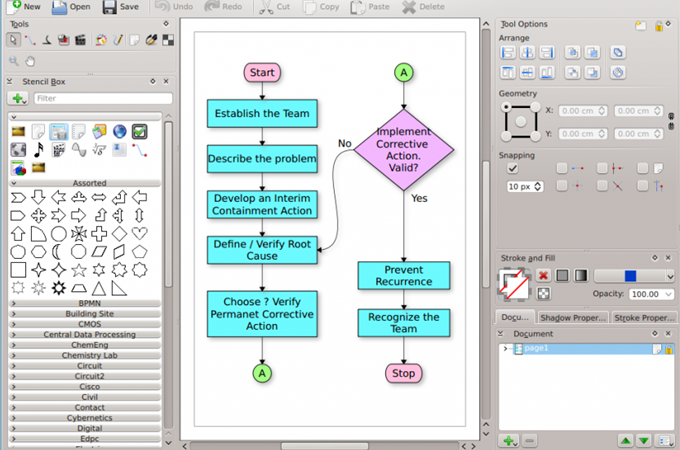Open the fill color dropdown arrow
This screenshot has width=680, height=450.
669,276
